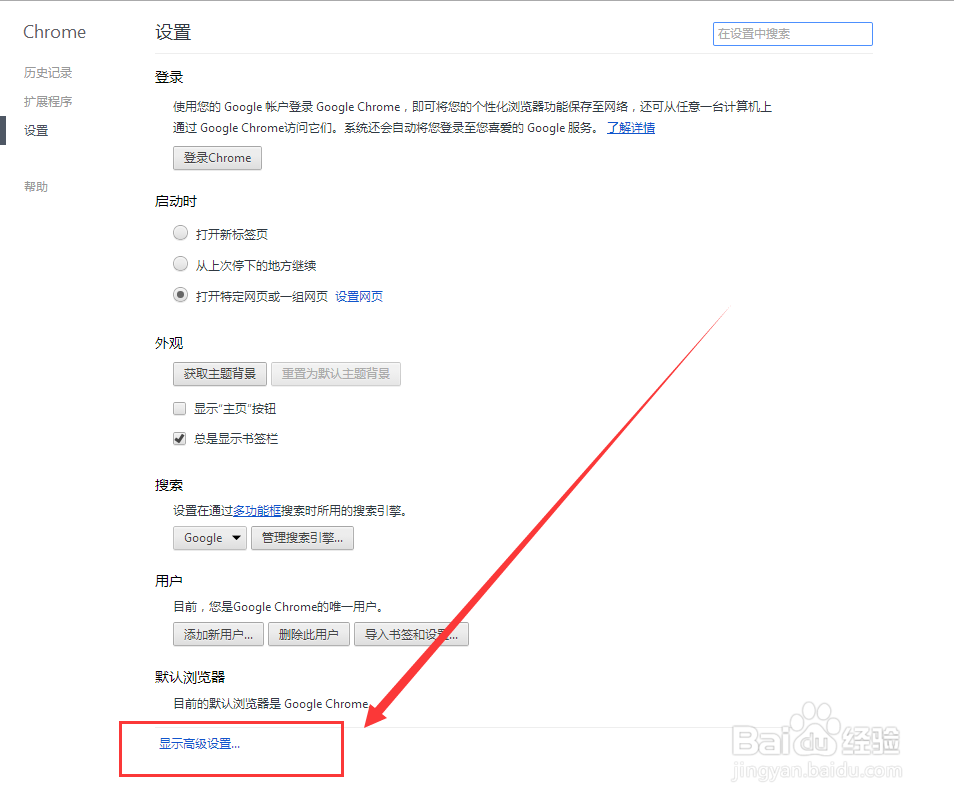This screenshot has width=954, height=804.
Task: Open the Google search engine dropdown
Action: click(x=209, y=537)
